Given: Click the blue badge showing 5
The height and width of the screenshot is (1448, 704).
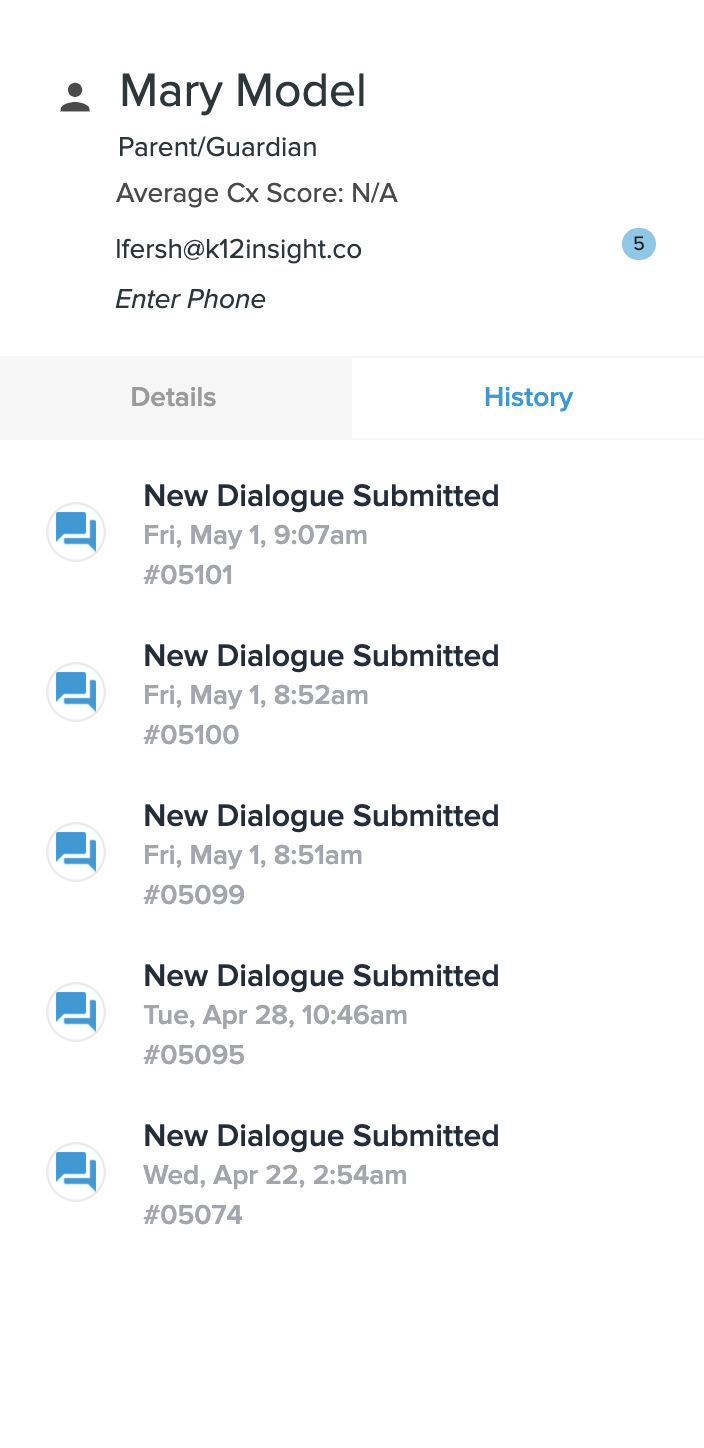Looking at the screenshot, I should click(638, 244).
